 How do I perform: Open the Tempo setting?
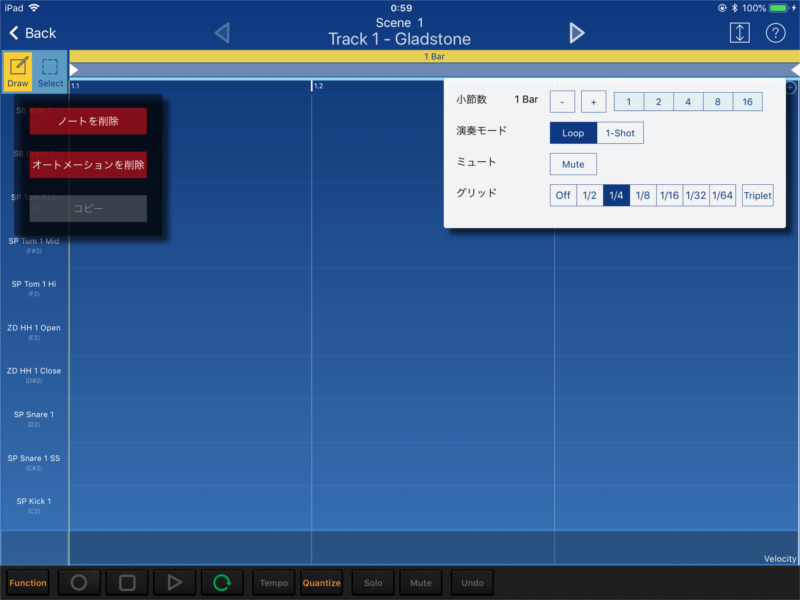[274, 583]
